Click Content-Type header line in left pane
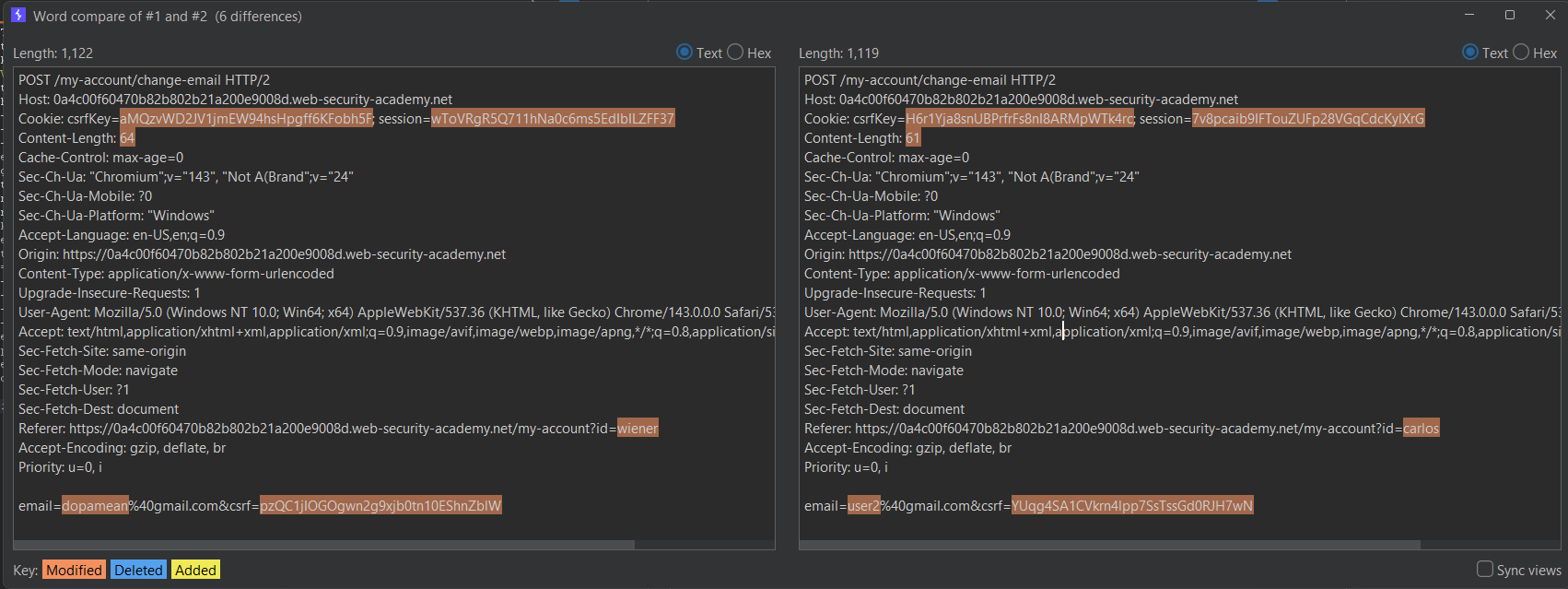The width and height of the screenshot is (1568, 589). (x=176, y=274)
